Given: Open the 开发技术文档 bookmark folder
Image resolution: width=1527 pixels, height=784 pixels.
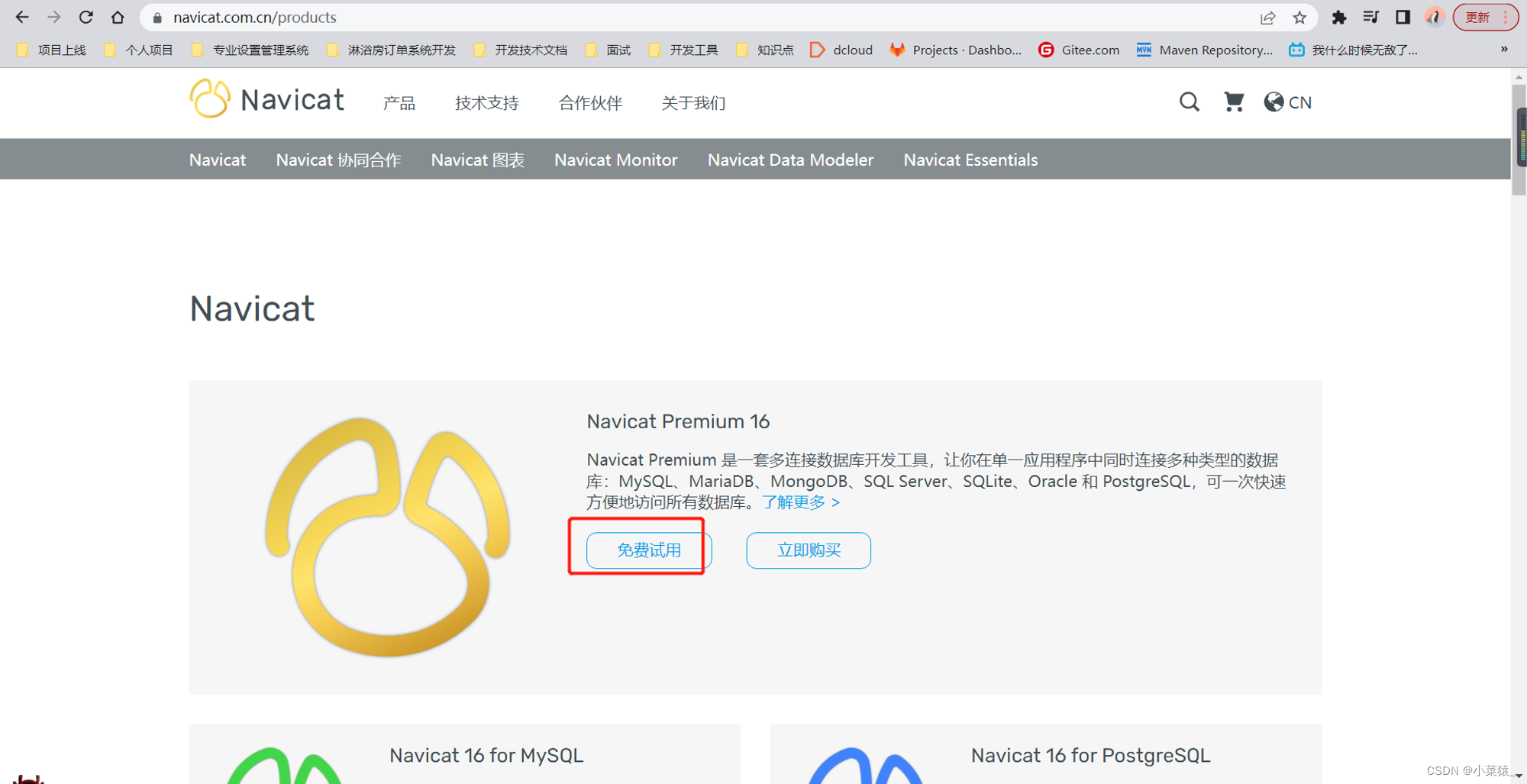Looking at the screenshot, I should [x=521, y=50].
